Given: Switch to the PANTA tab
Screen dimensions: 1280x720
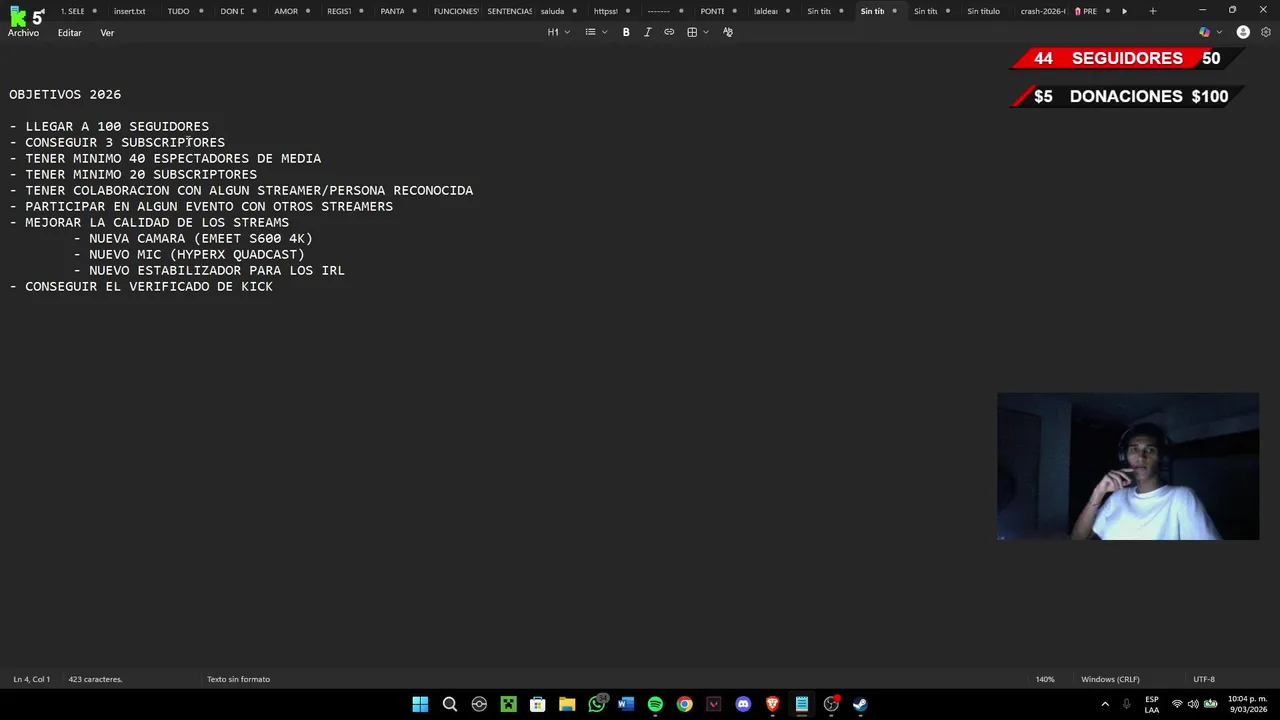Looking at the screenshot, I should pyautogui.click(x=392, y=11).
